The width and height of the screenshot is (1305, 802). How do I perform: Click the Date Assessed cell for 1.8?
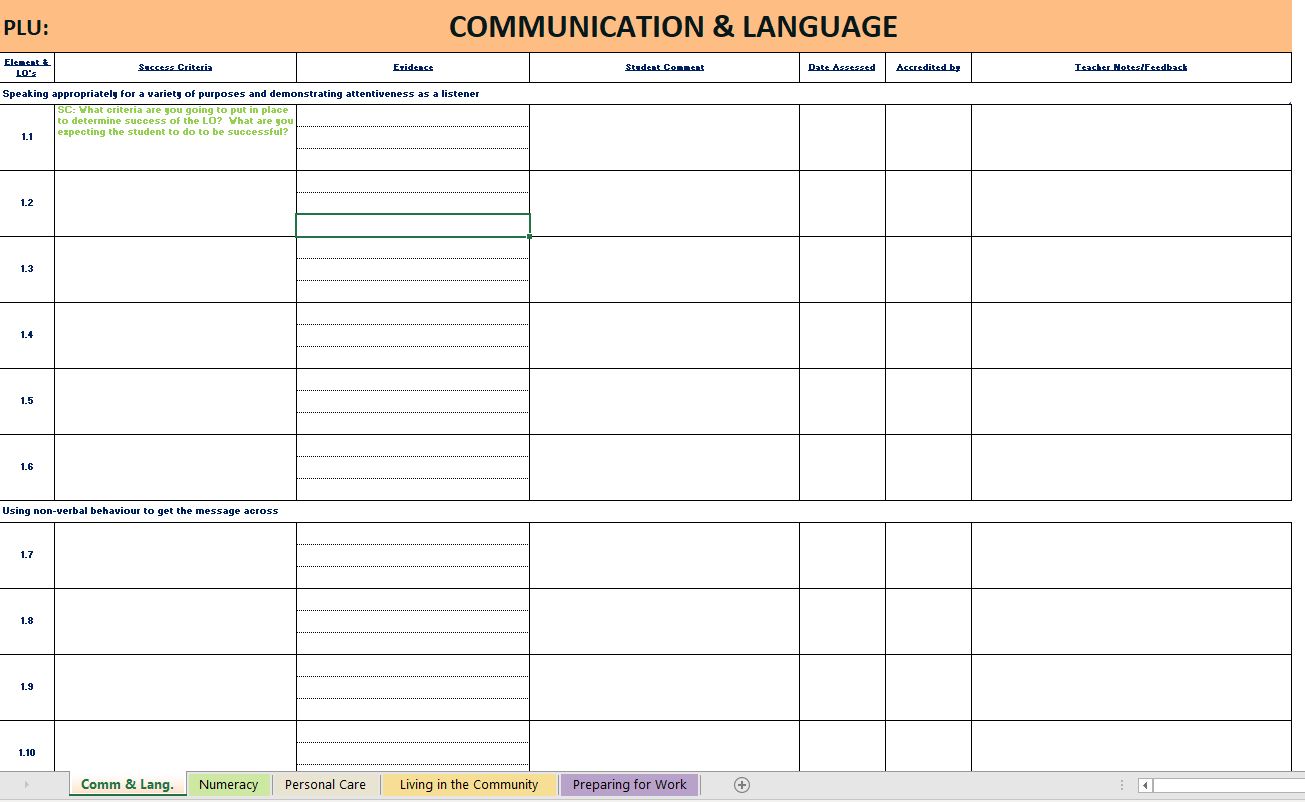coord(842,621)
